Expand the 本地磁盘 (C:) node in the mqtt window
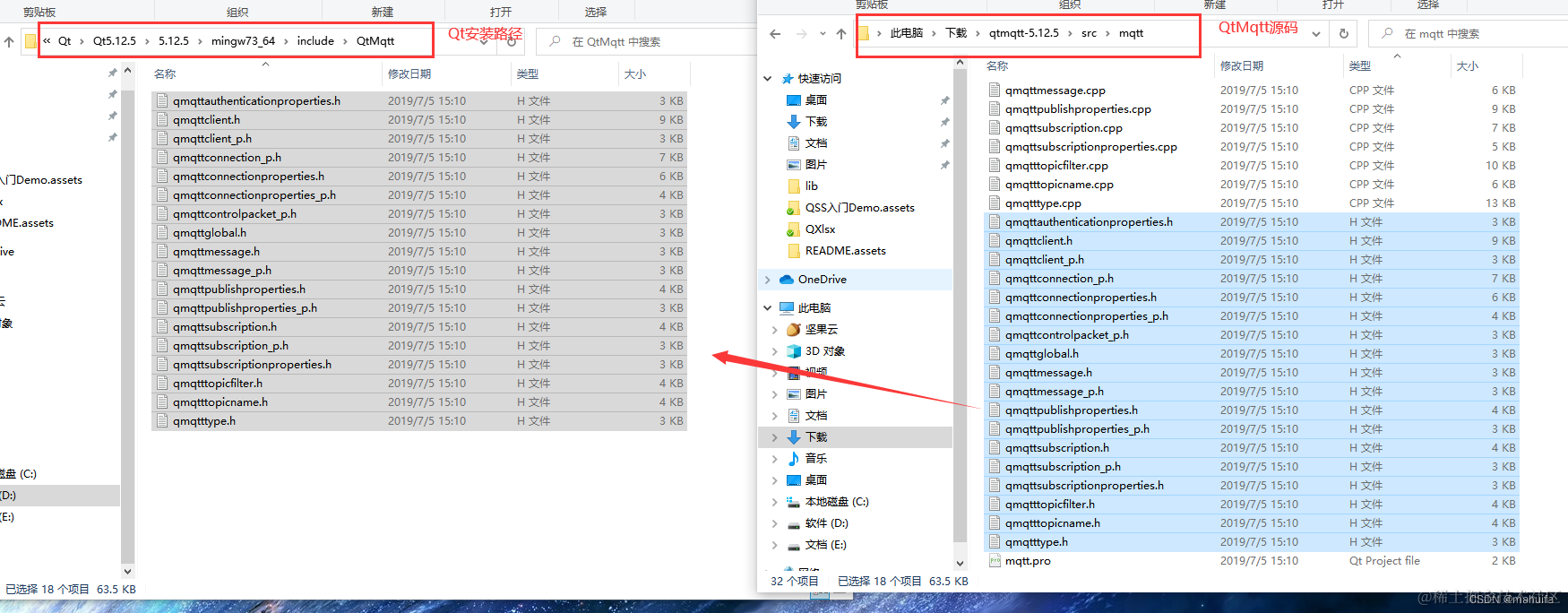 click(775, 502)
